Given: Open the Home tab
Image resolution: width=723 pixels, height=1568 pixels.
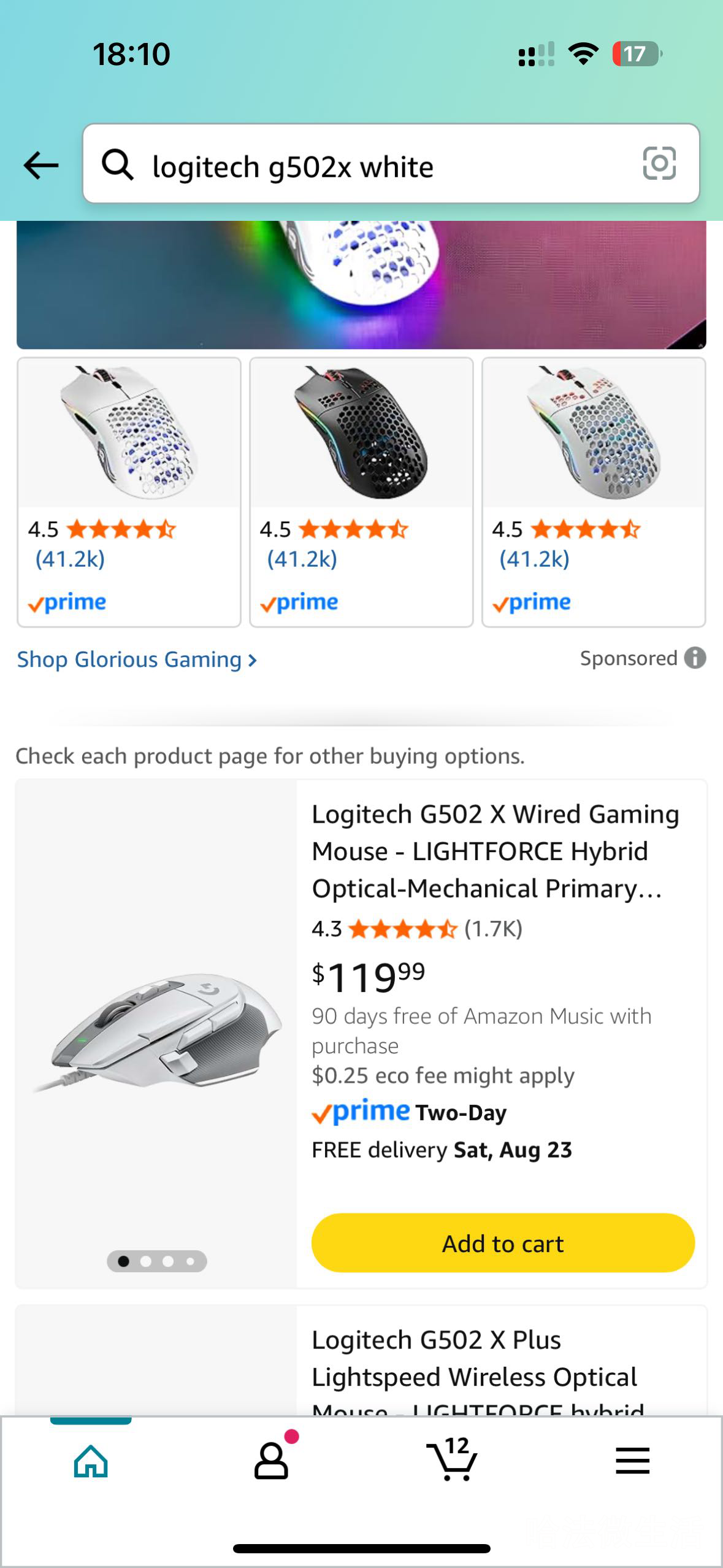Looking at the screenshot, I should (91, 1461).
